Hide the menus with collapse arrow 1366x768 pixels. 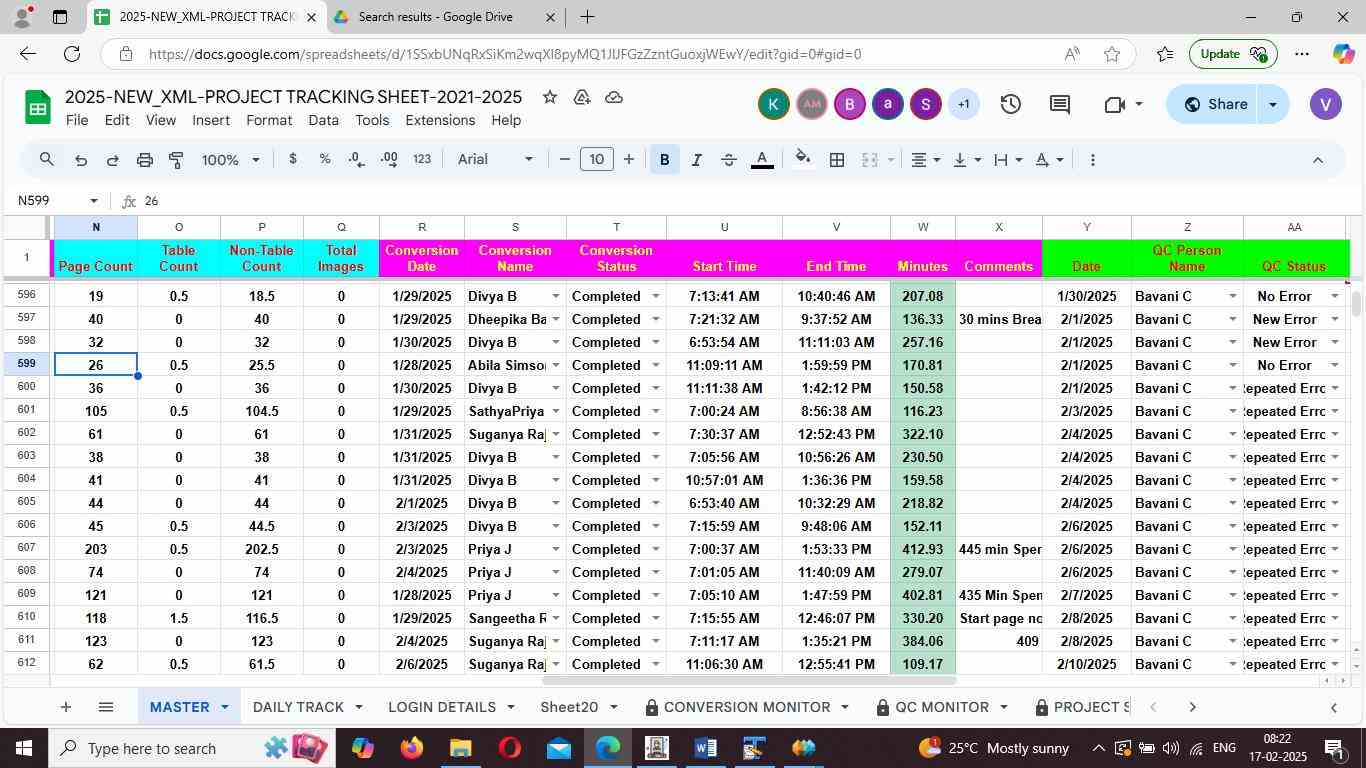[1318, 160]
